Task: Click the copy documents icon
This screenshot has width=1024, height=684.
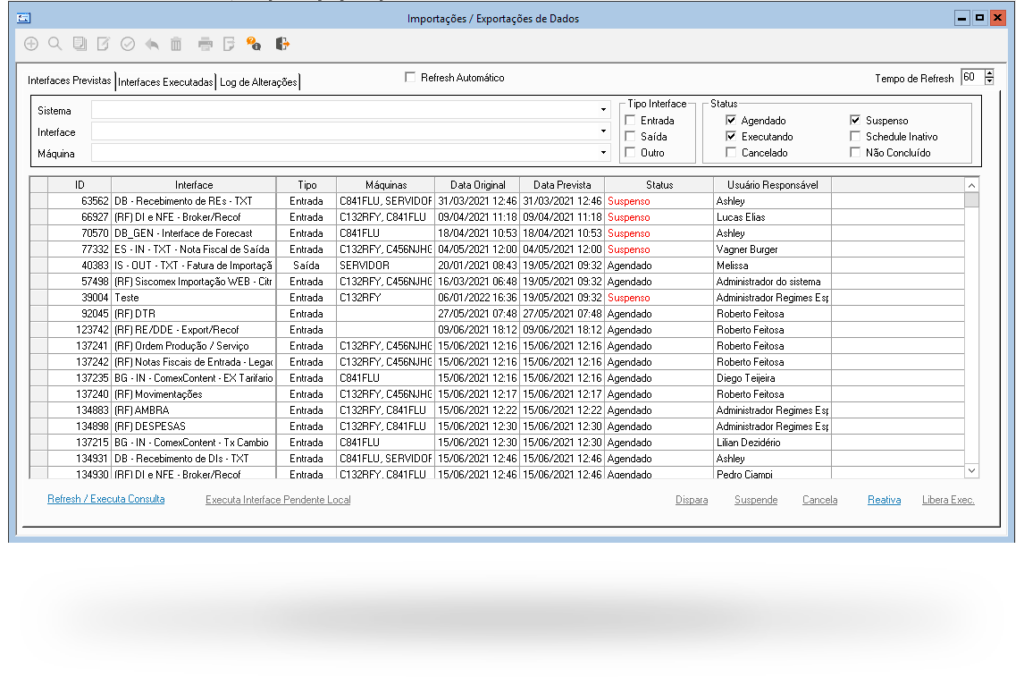Action: tap(80, 44)
